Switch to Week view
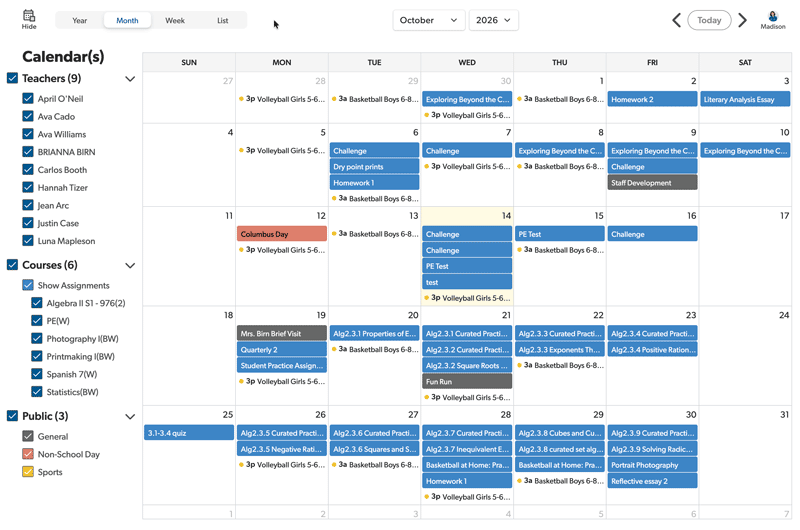Viewport: 800px width, 530px height. pyautogui.click(x=174, y=20)
